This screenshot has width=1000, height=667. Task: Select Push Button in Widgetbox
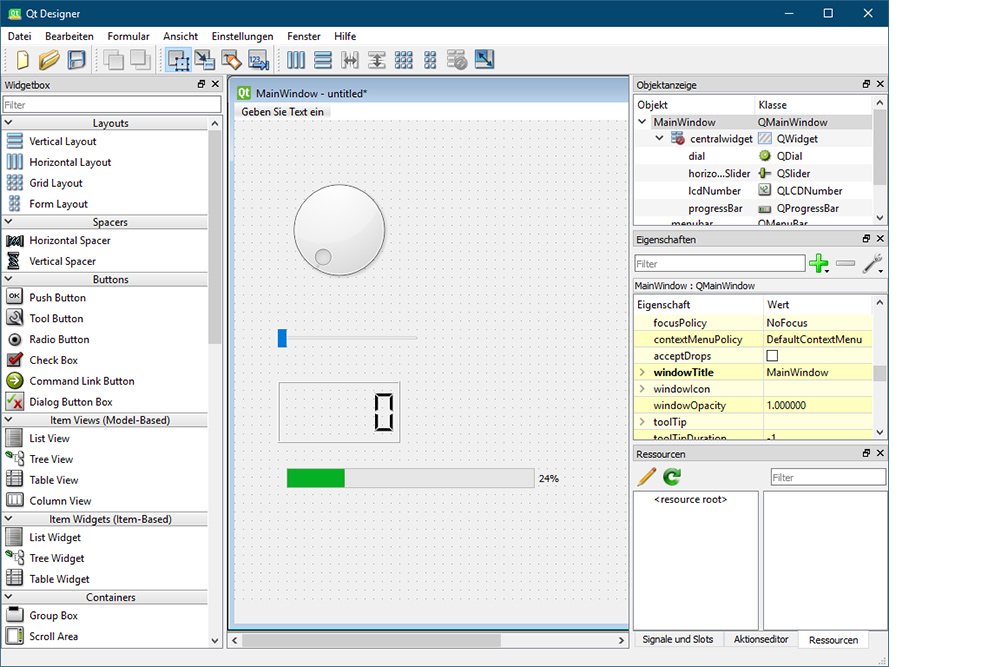click(x=57, y=297)
